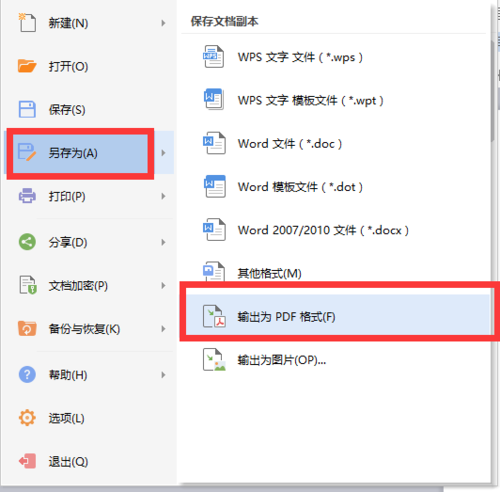Expand the 新建(N) submenu arrow
This screenshot has height=492, width=500.
point(163,23)
